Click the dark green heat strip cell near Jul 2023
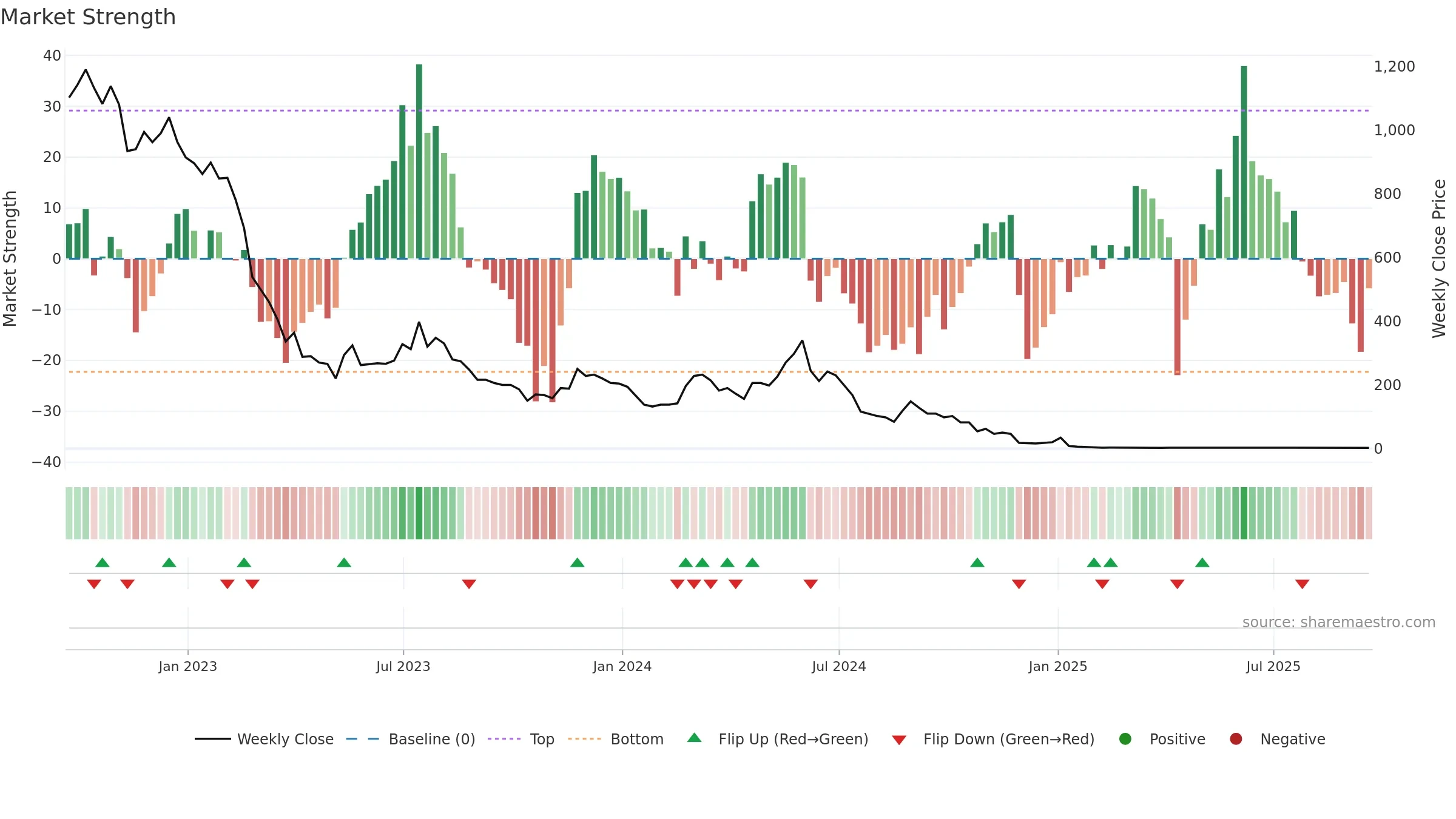The image size is (1456, 819). (x=419, y=513)
